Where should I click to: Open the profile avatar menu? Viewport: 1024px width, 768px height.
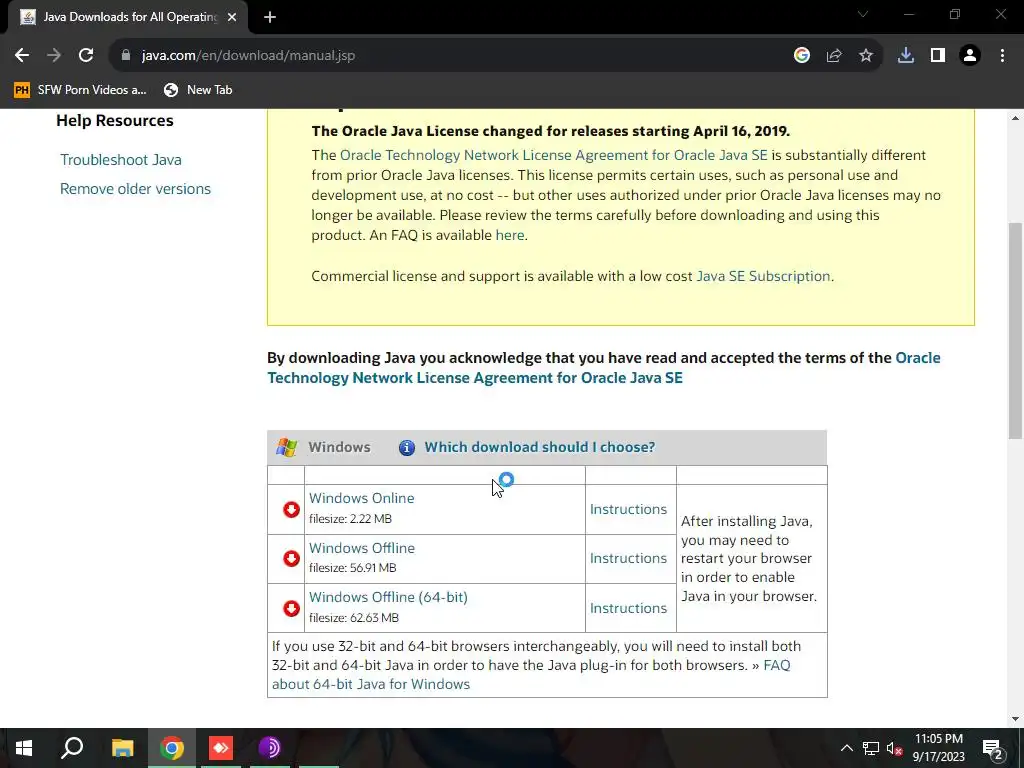pos(970,56)
